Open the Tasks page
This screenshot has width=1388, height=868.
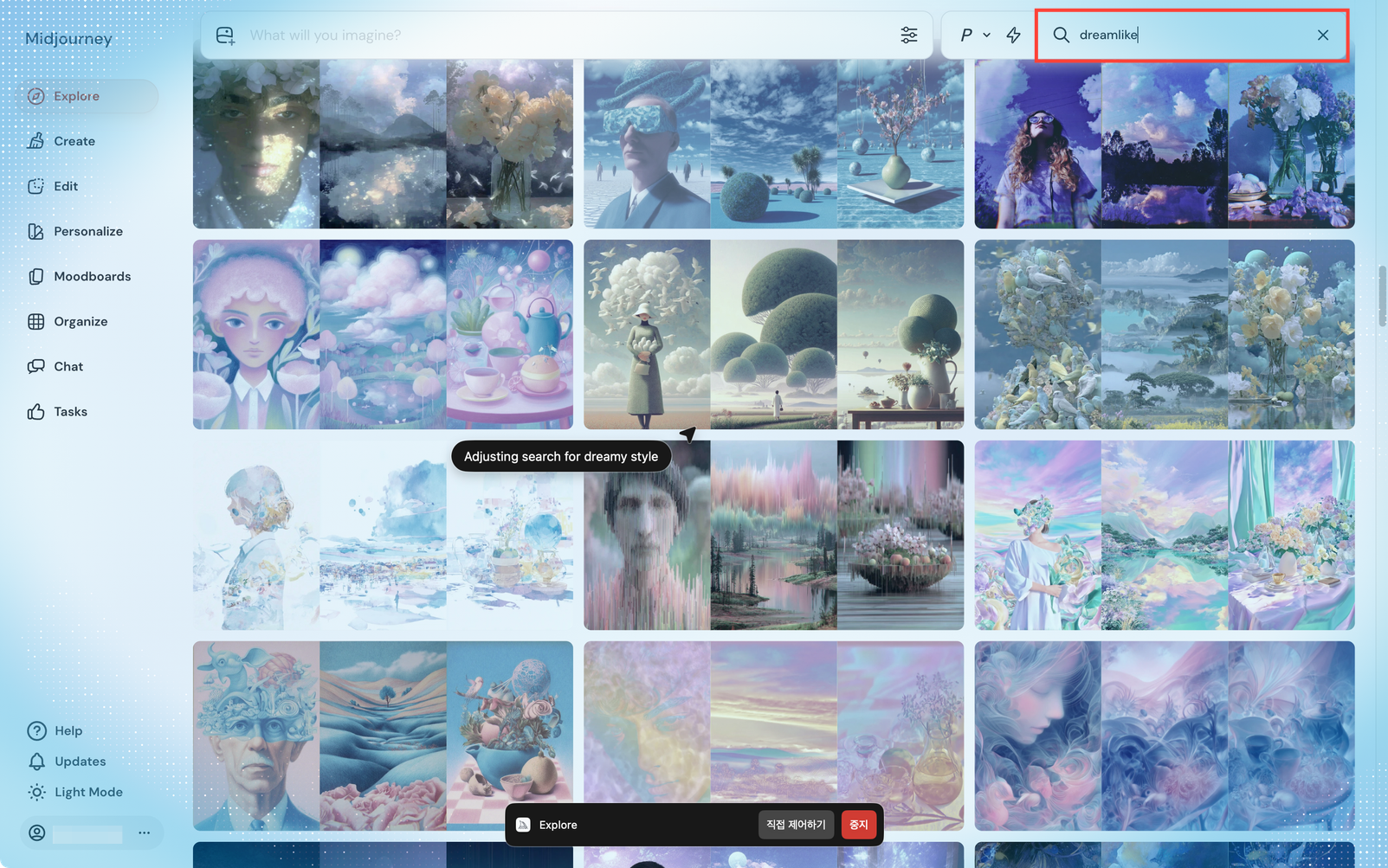point(70,411)
